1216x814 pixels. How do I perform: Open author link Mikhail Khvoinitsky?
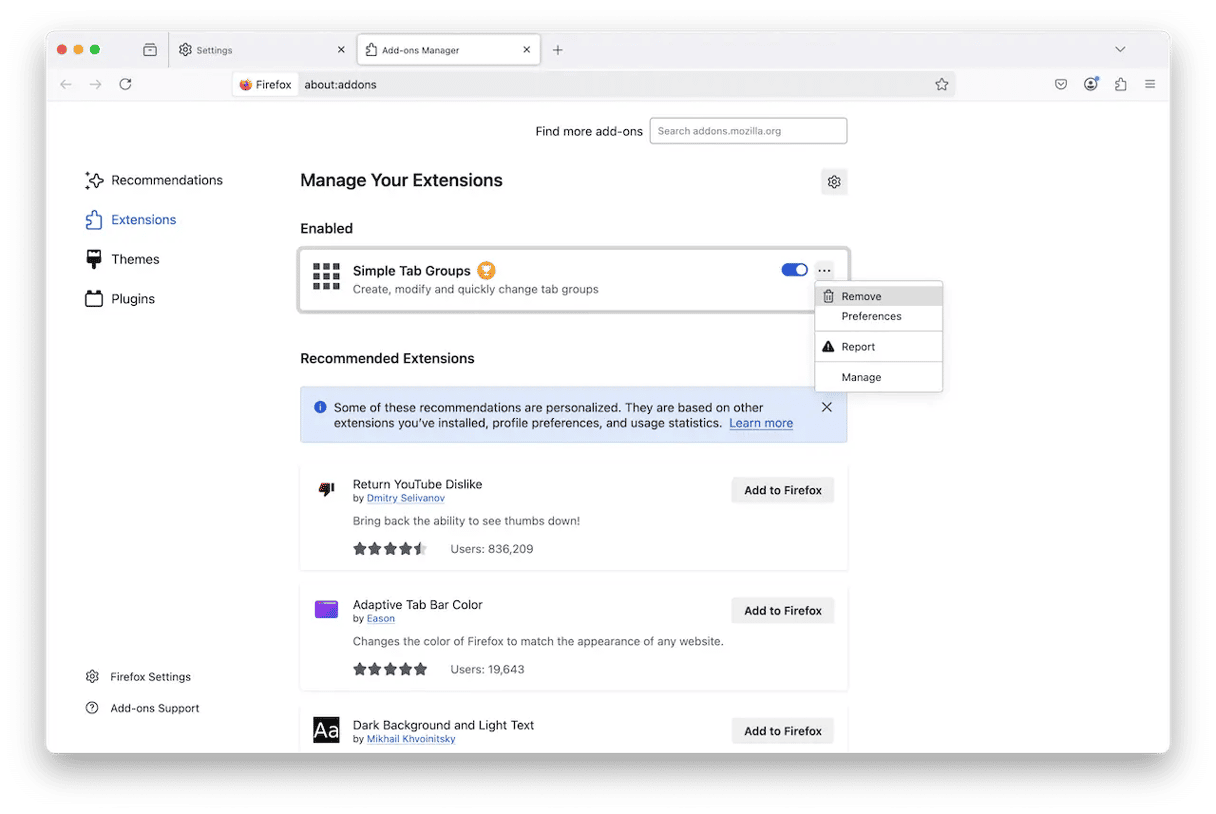pos(411,739)
